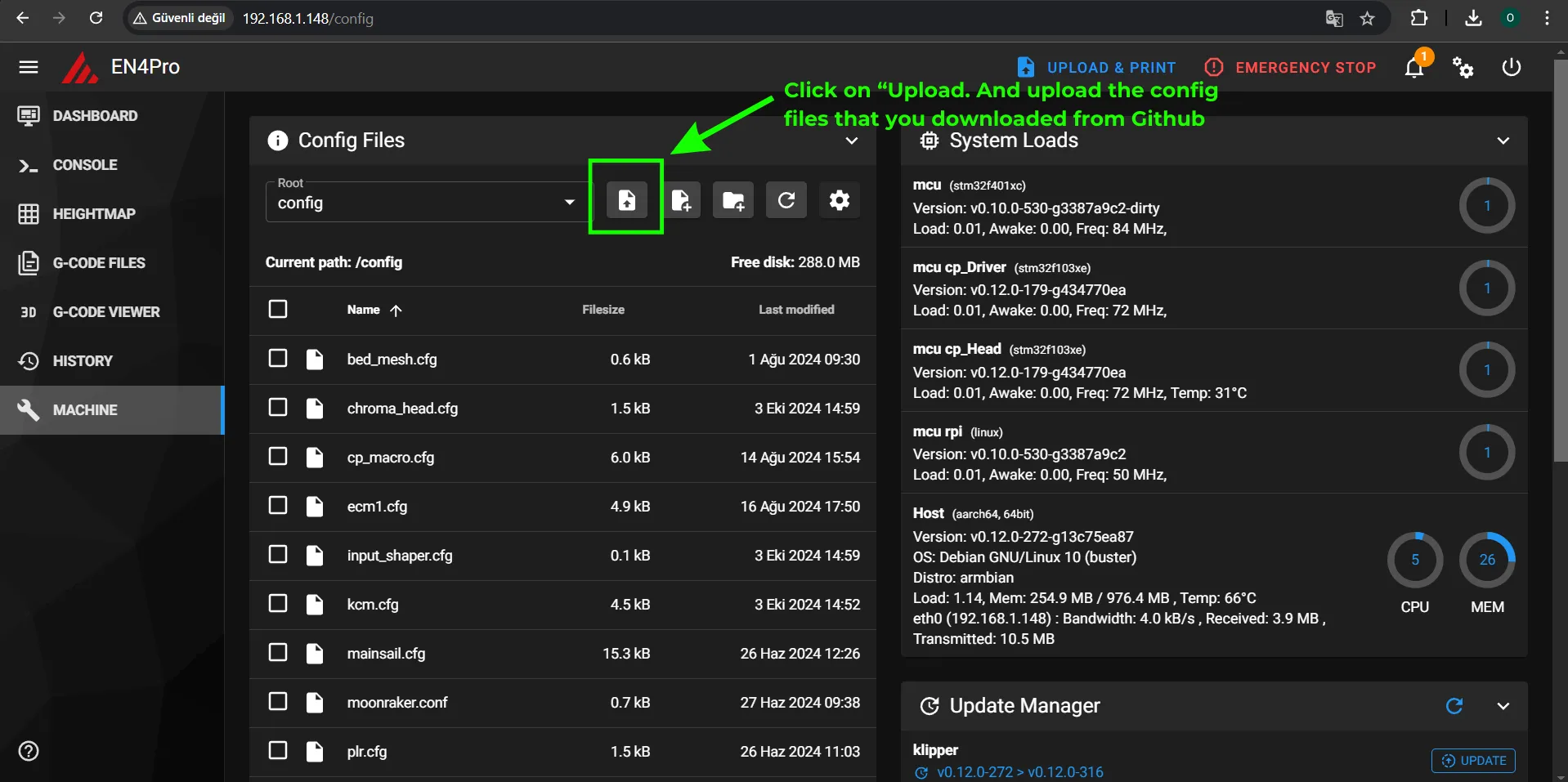Check the moonraker.conf checkbox
The image size is (1568, 782).
click(278, 701)
